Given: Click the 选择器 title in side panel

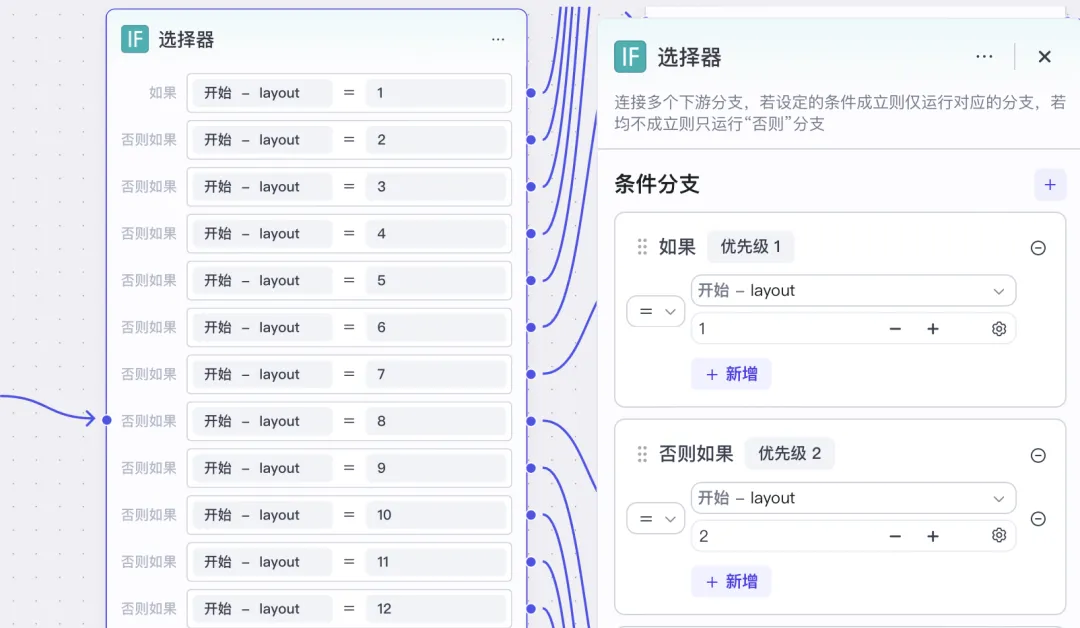Looking at the screenshot, I should pyautogui.click(x=689, y=57).
